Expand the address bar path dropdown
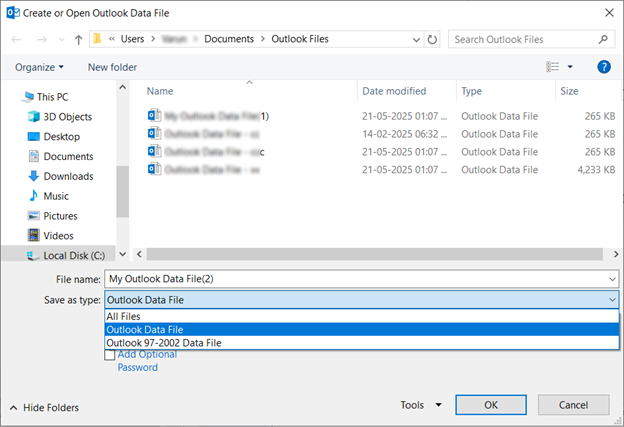 click(x=416, y=39)
